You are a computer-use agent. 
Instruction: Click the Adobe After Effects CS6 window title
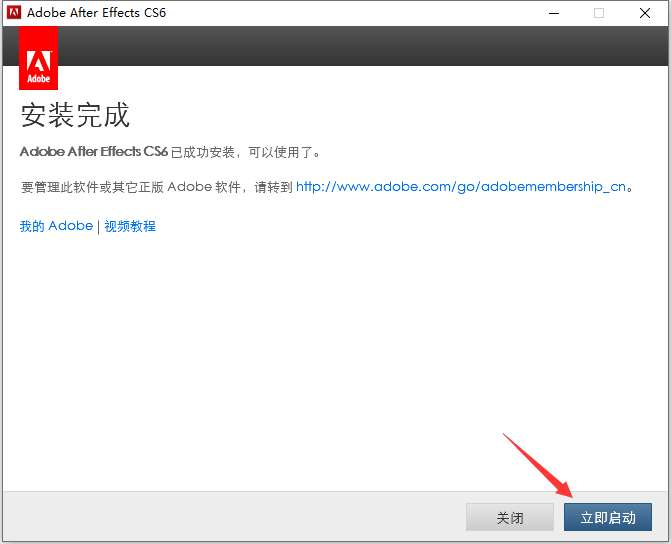96,12
